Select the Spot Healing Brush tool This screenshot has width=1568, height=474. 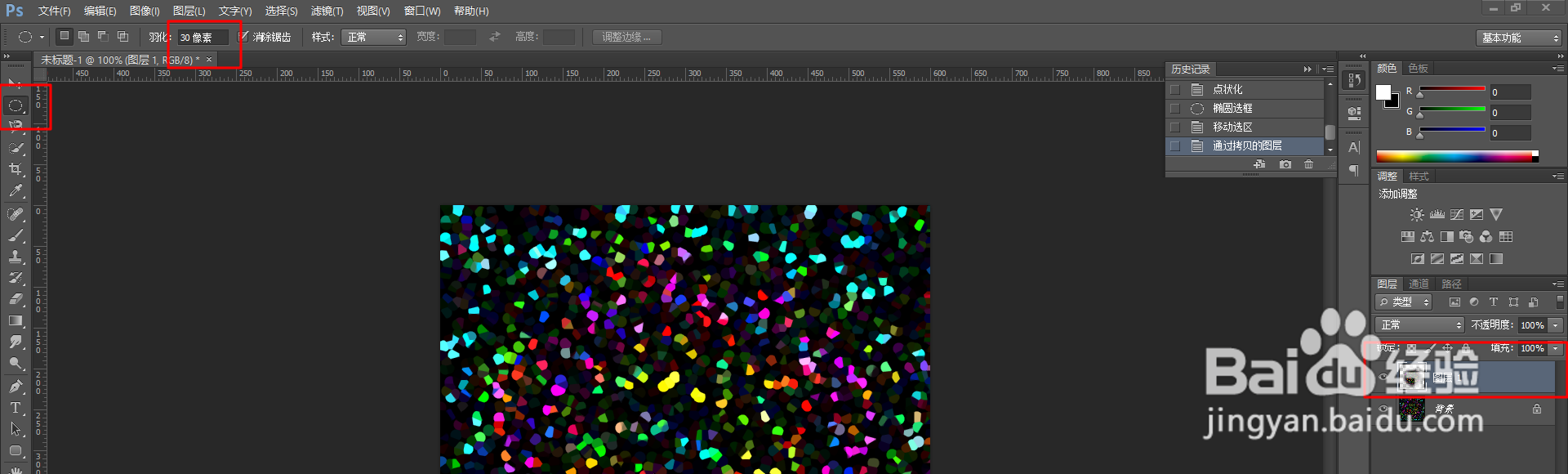click(16, 214)
